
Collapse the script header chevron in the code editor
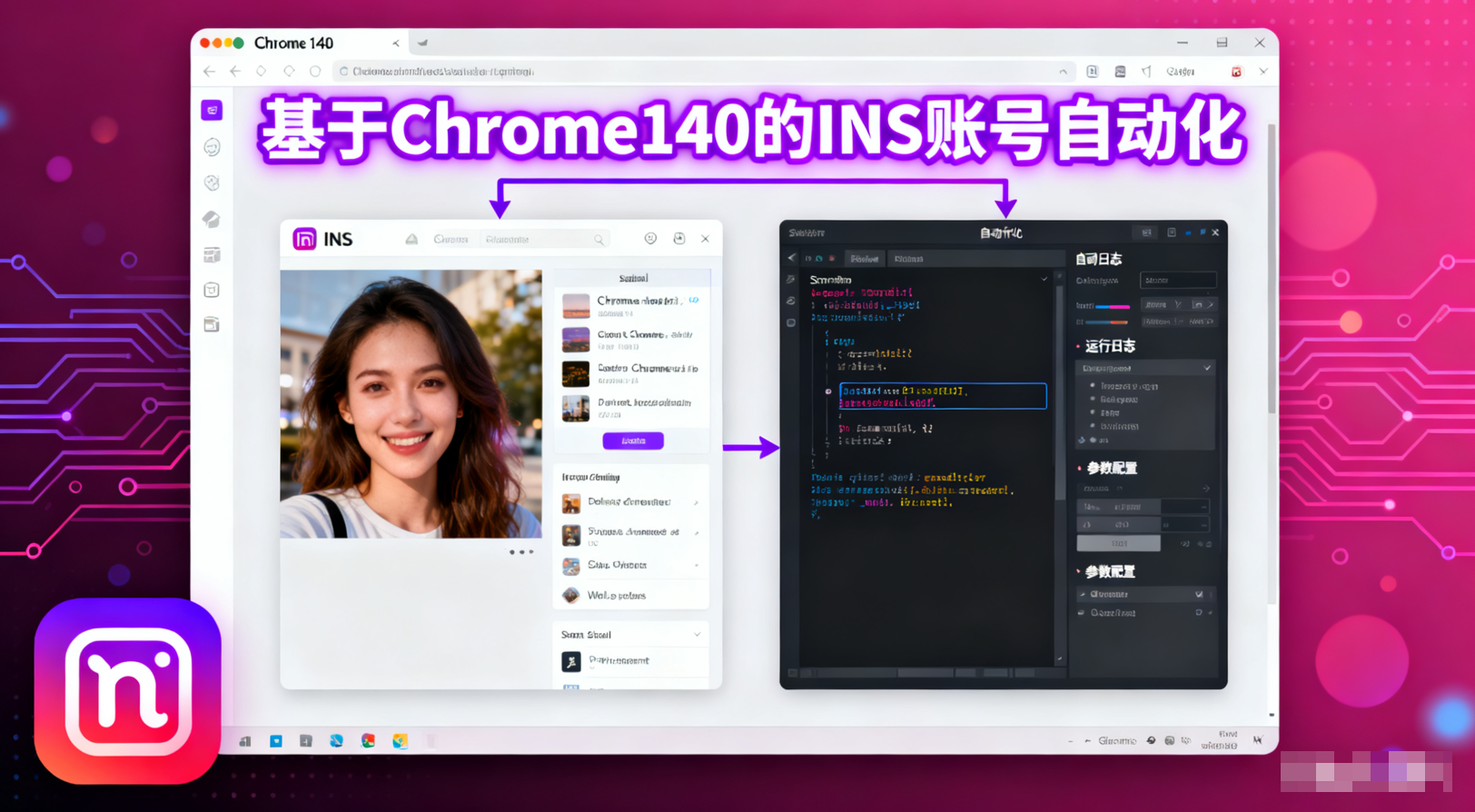coord(1044,279)
